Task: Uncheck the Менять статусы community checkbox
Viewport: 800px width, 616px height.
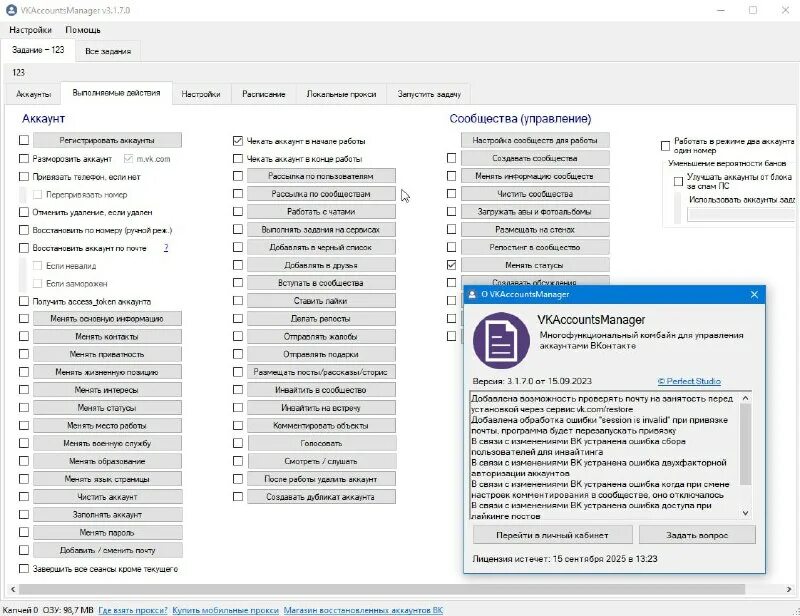Action: coord(452,265)
